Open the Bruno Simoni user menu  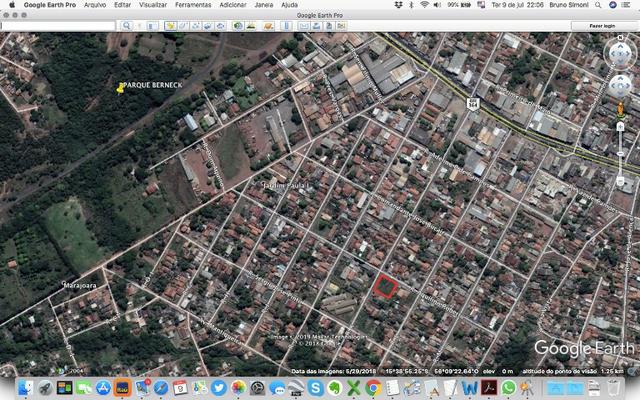coord(569,5)
